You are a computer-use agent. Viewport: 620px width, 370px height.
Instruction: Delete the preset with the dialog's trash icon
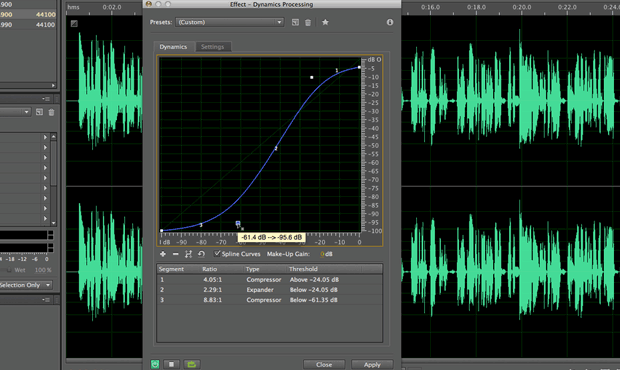click(x=308, y=23)
